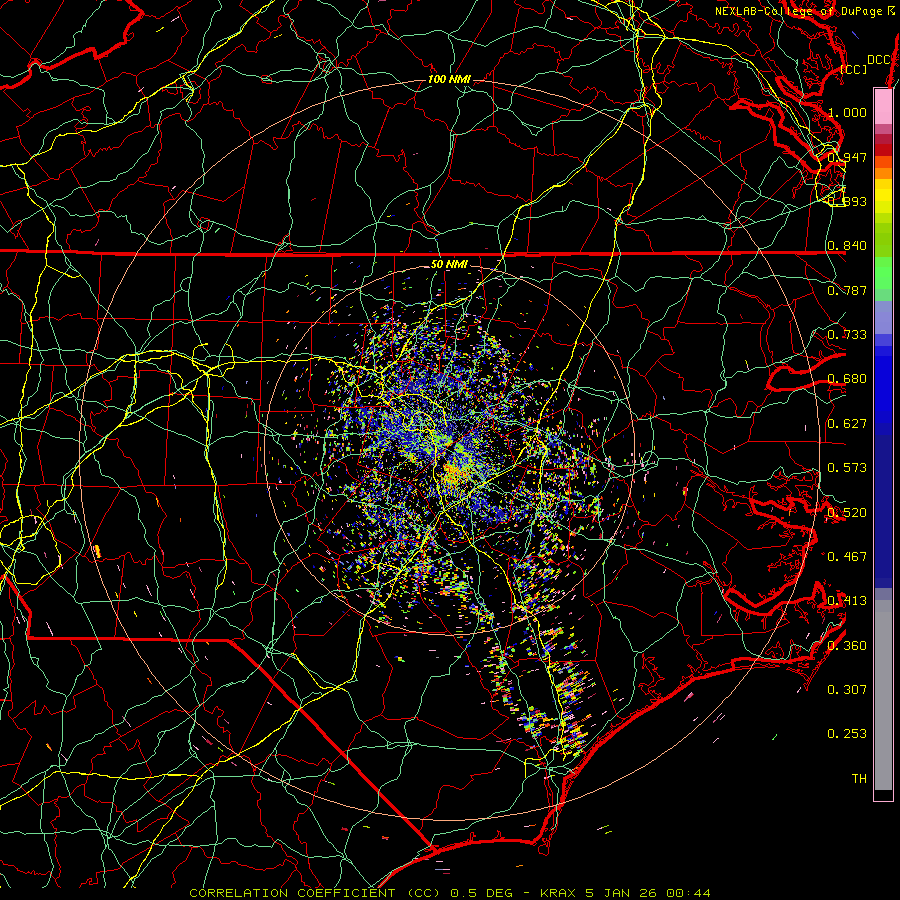Click the 0.253 legend value

pyautogui.click(x=847, y=734)
